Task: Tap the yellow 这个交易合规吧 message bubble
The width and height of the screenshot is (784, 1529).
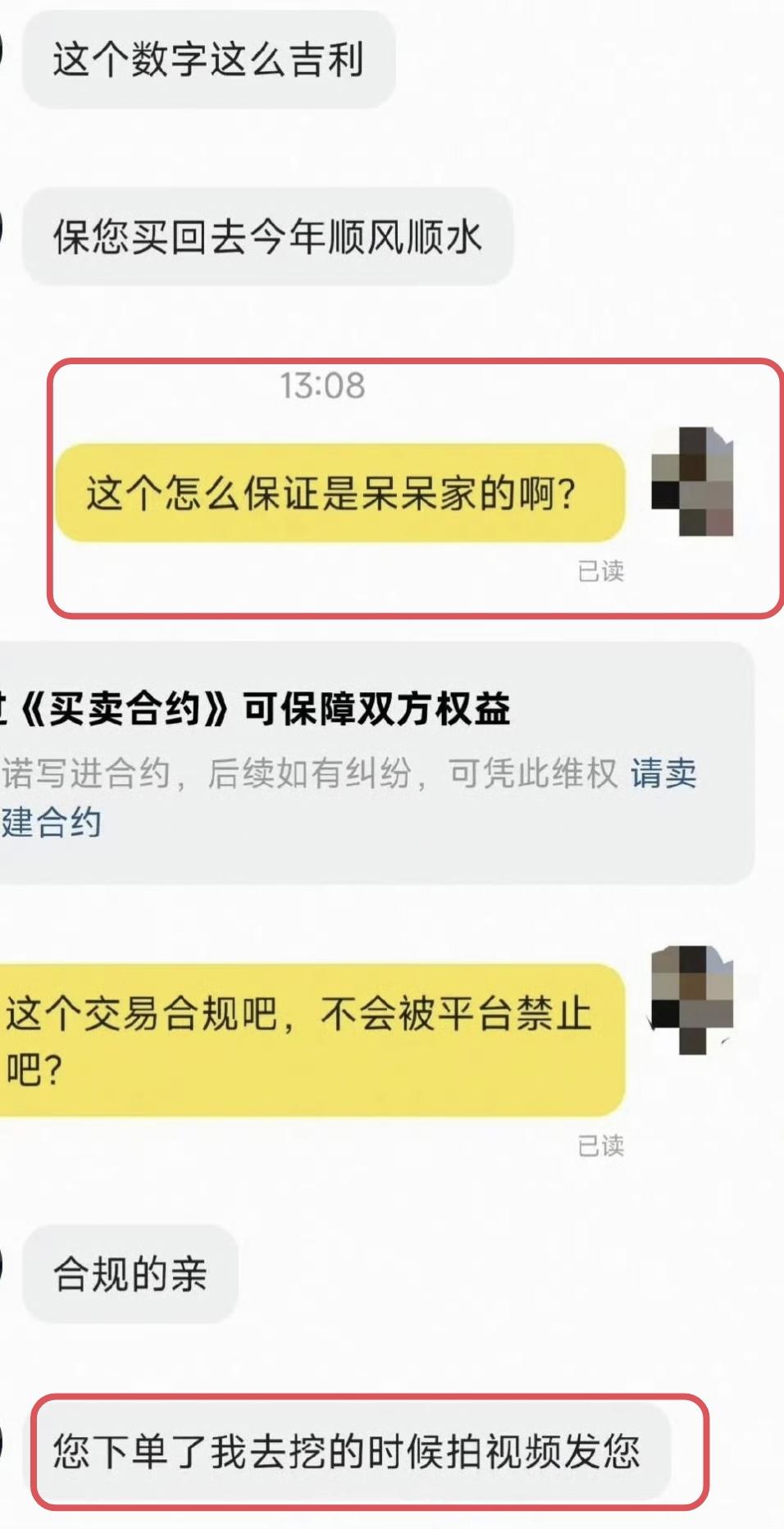Action: (x=312, y=1040)
